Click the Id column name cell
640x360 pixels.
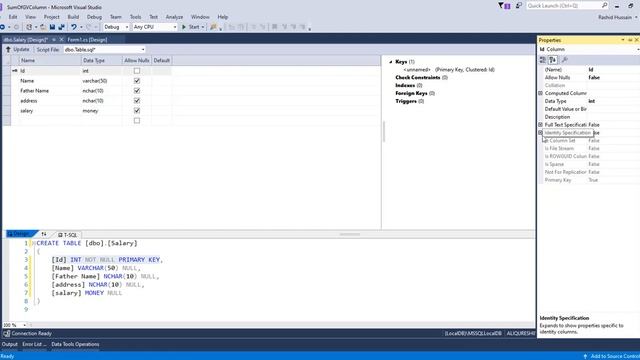click(50, 71)
